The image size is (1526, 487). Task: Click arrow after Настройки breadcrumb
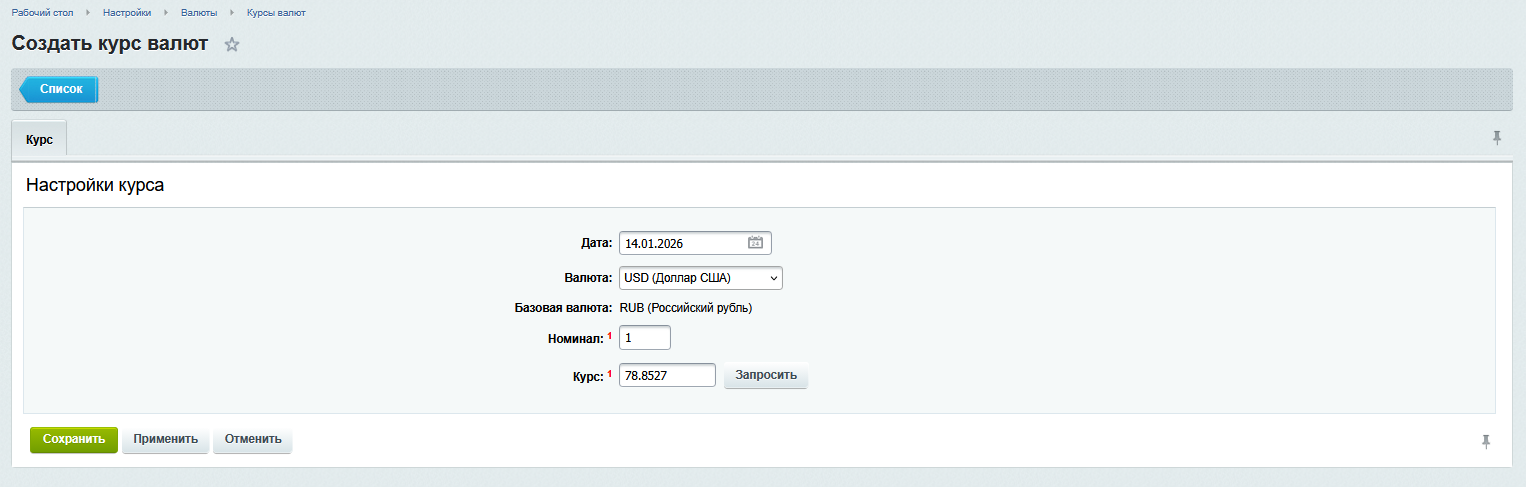(x=166, y=13)
